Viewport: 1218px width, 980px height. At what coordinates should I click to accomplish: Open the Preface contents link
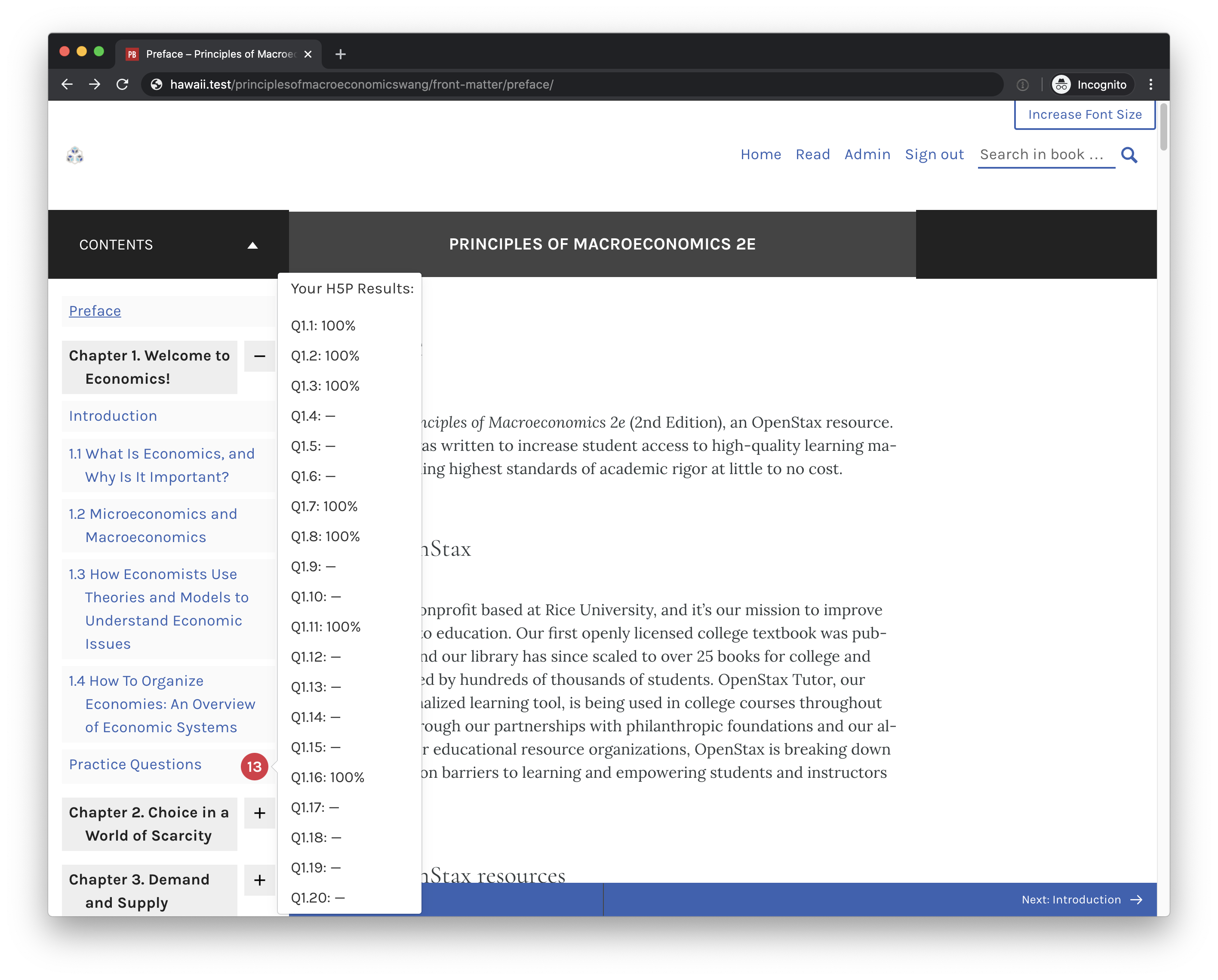[x=95, y=311]
